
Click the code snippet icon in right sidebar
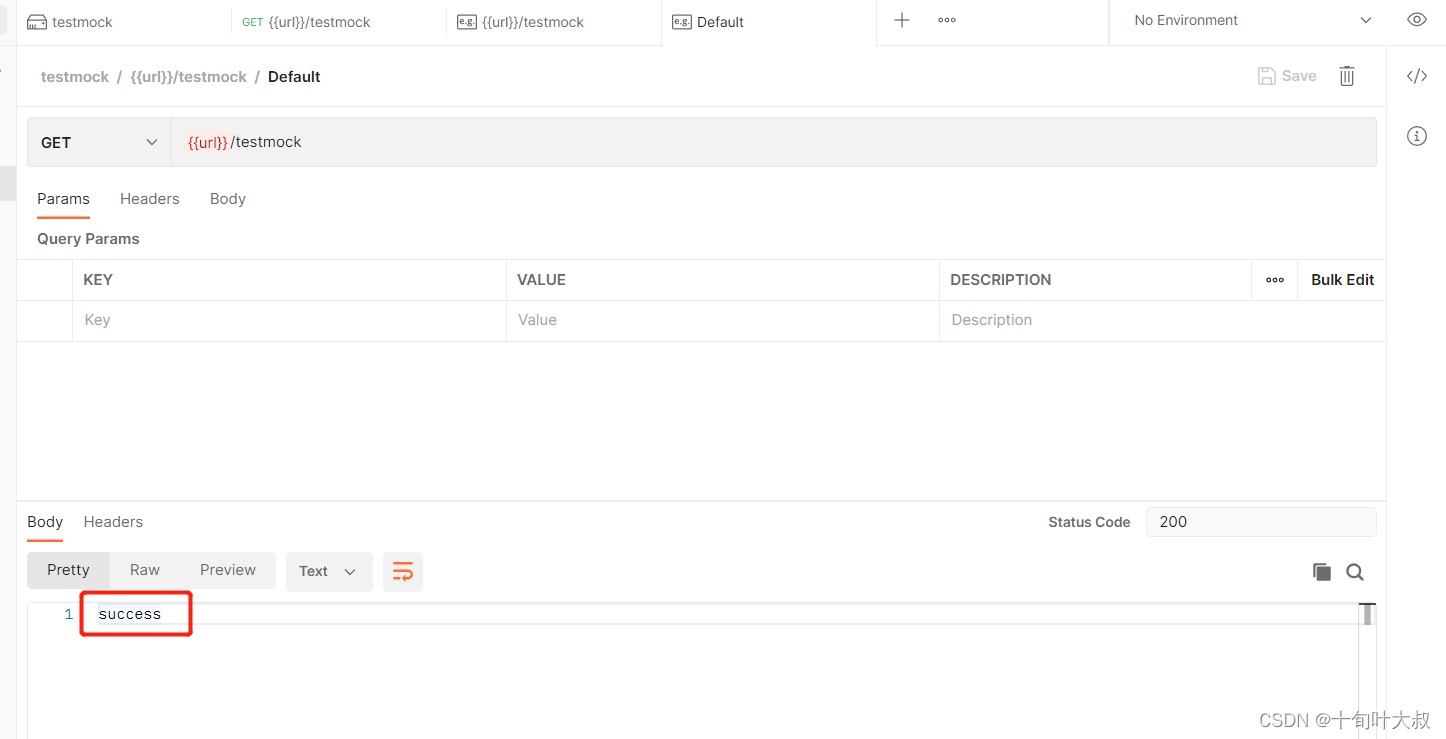pos(1416,77)
